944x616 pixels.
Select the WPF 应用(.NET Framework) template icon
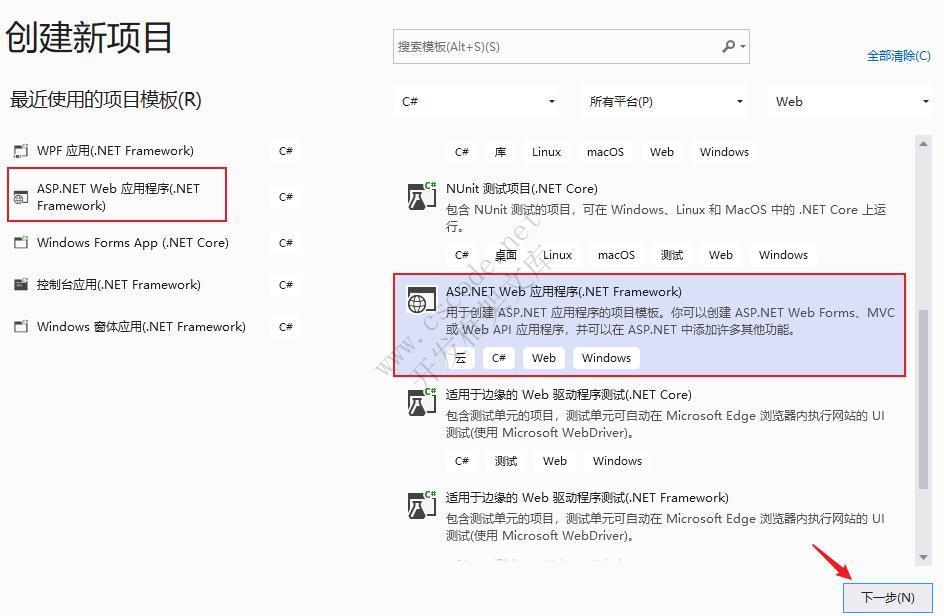click(x=19, y=151)
